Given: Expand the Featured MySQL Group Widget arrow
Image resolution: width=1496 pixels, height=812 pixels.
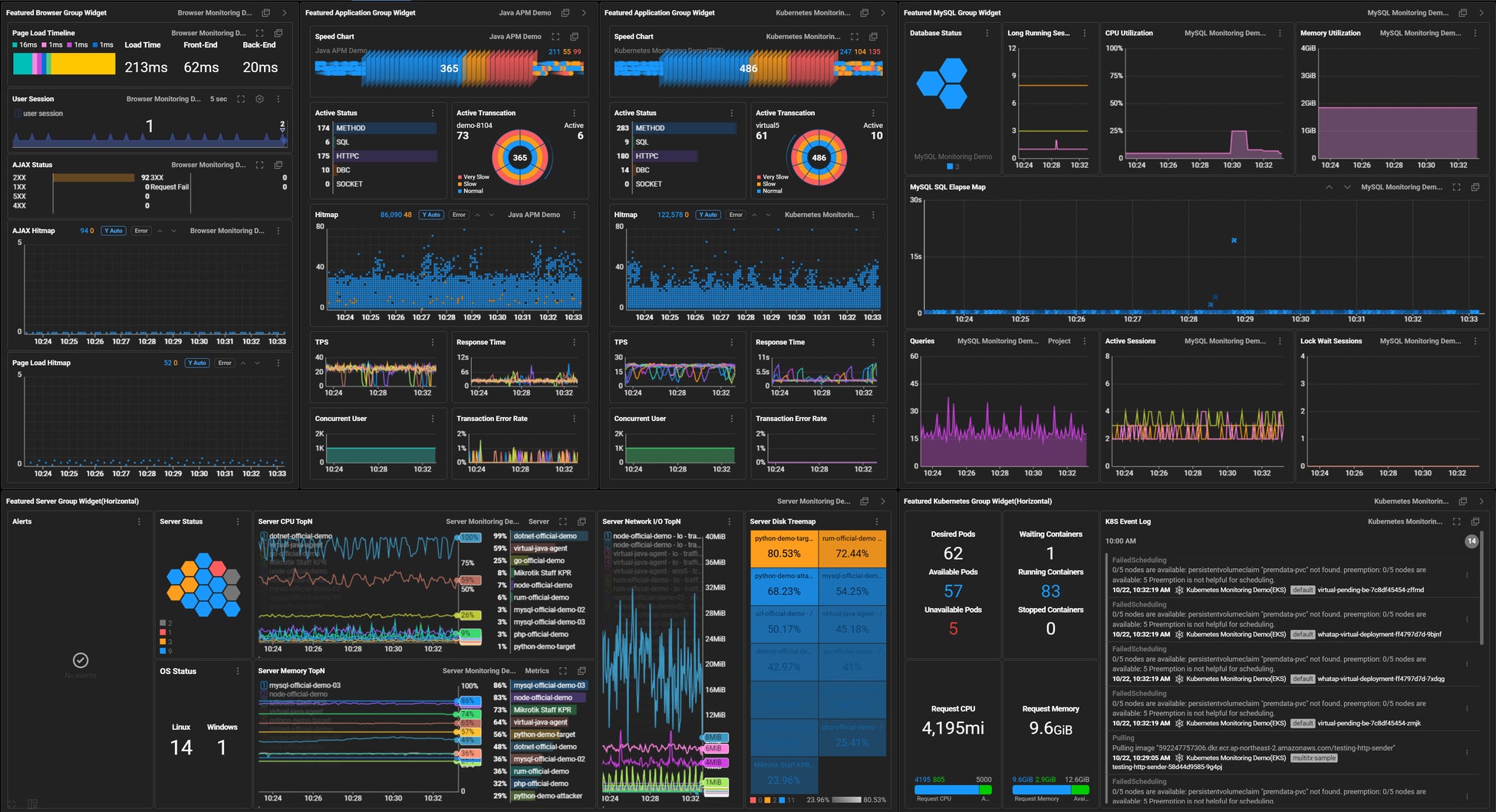Looking at the screenshot, I should 1481,12.
